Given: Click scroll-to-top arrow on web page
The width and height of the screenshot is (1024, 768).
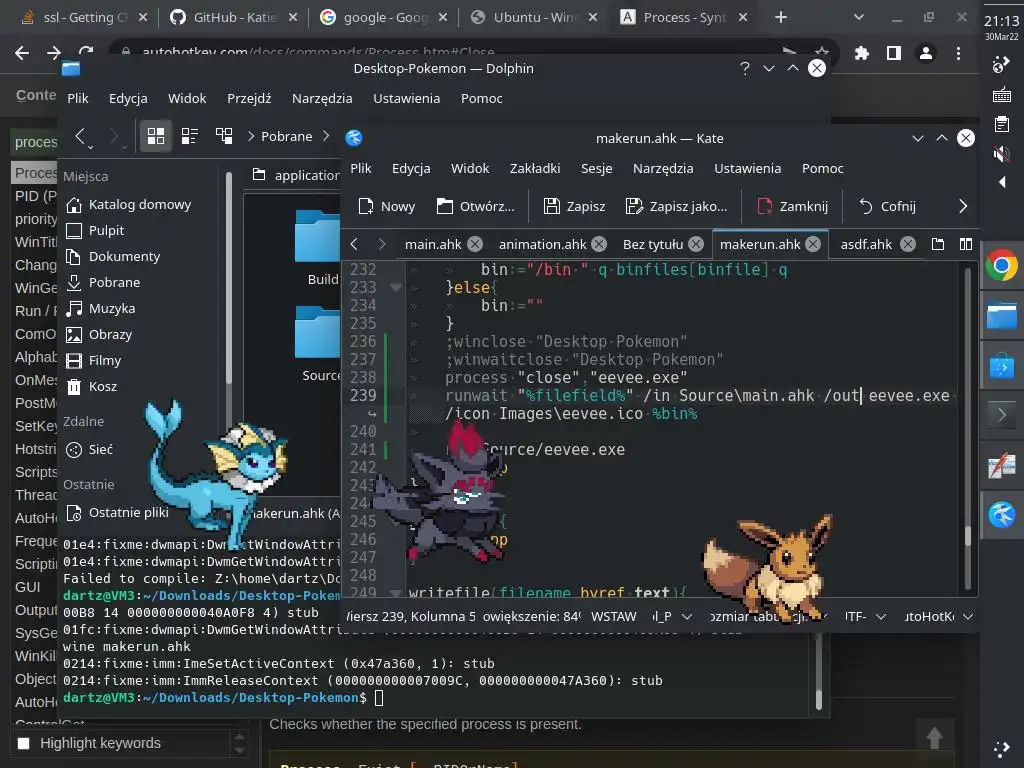Looking at the screenshot, I should point(935,738).
